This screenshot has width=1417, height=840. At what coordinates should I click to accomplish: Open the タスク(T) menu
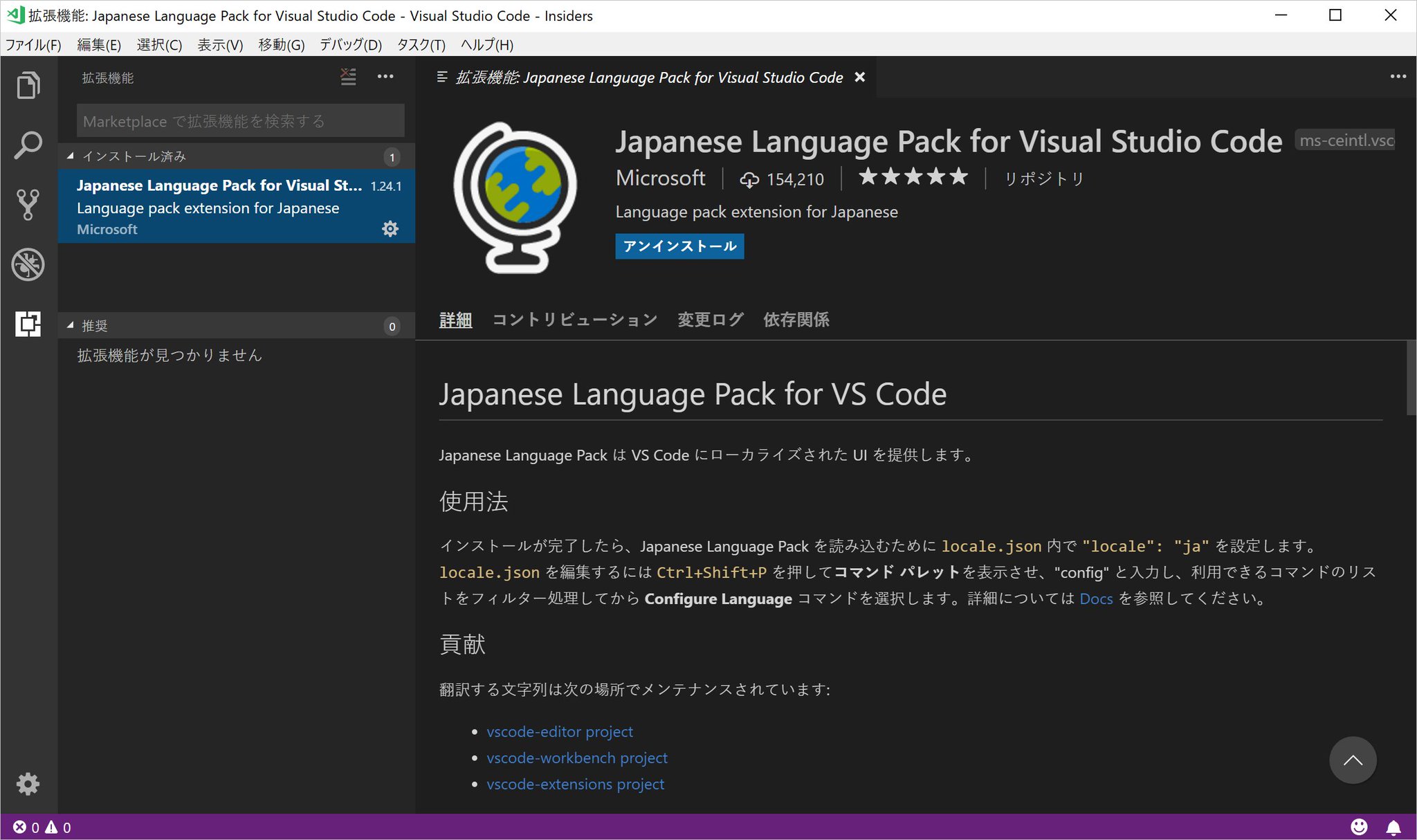421,45
